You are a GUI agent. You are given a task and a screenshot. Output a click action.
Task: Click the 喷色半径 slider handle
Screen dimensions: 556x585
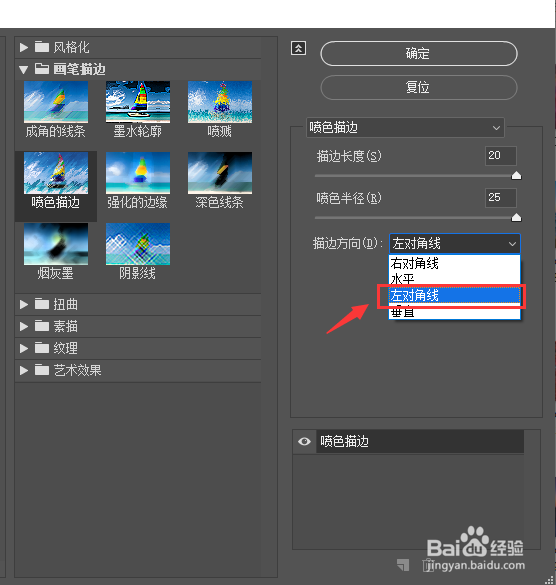coord(516,217)
